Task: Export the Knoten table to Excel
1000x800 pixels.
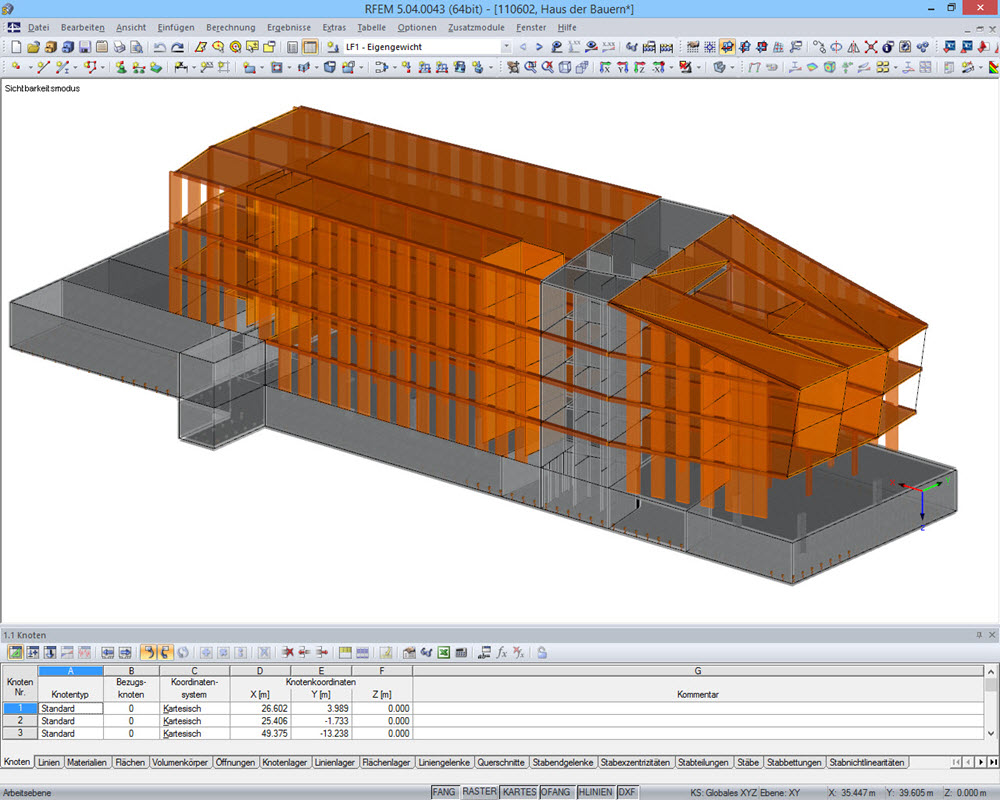Action: (443, 651)
